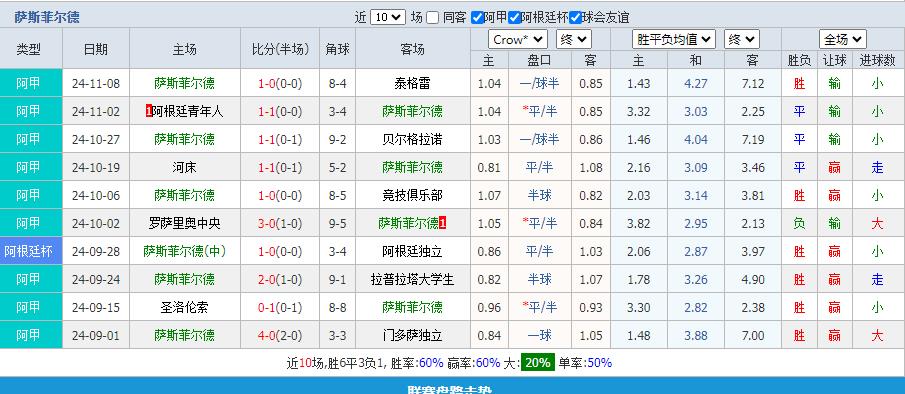905x394 pixels.
Task: Open the 罗萨里奥中央 home team link
Action: pos(184,223)
